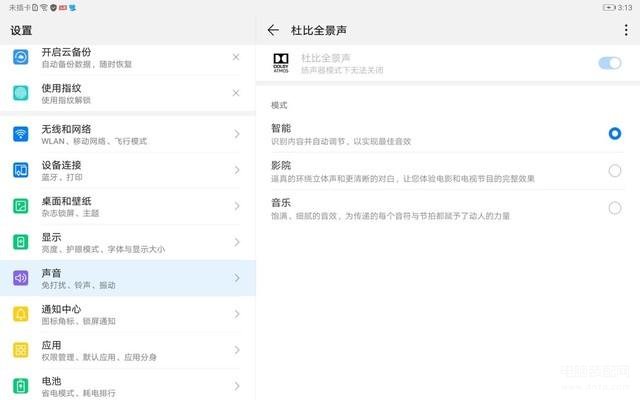Dismiss the 使用指纹 suggestion
Viewport: 640px width, 400px height.
[236, 93]
